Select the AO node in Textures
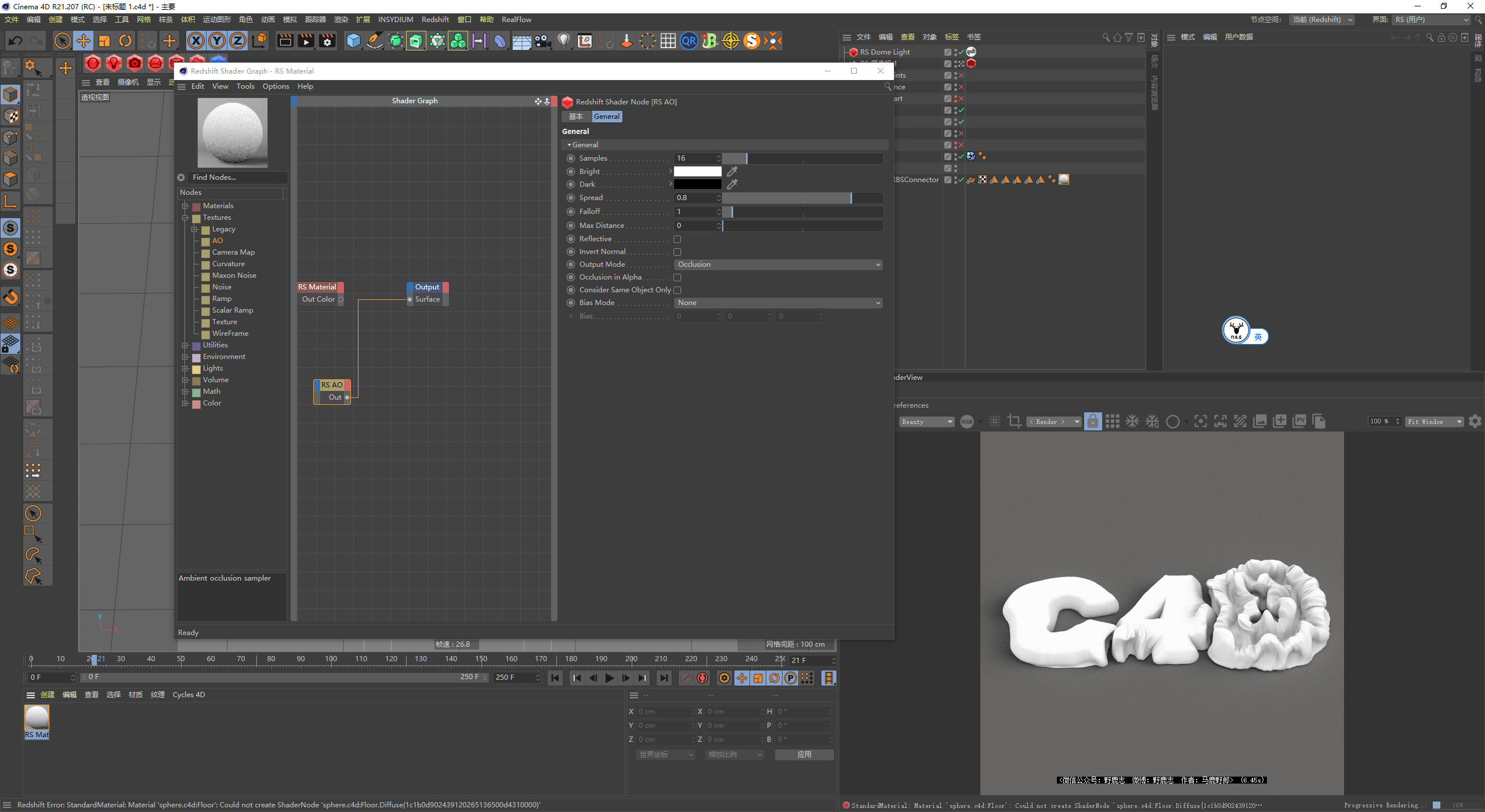 pos(218,241)
